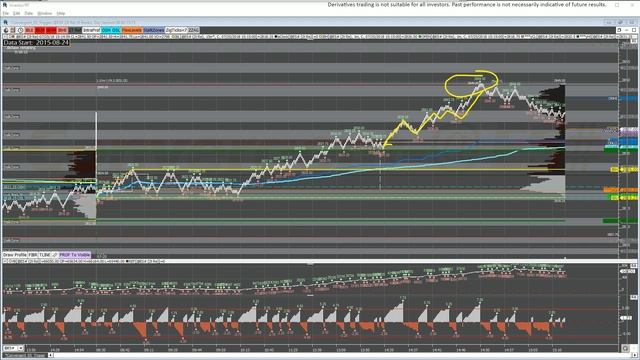Screen dimensions: 640x360
Task: Click the time axis at the chart bottom
Action: [310, 350]
